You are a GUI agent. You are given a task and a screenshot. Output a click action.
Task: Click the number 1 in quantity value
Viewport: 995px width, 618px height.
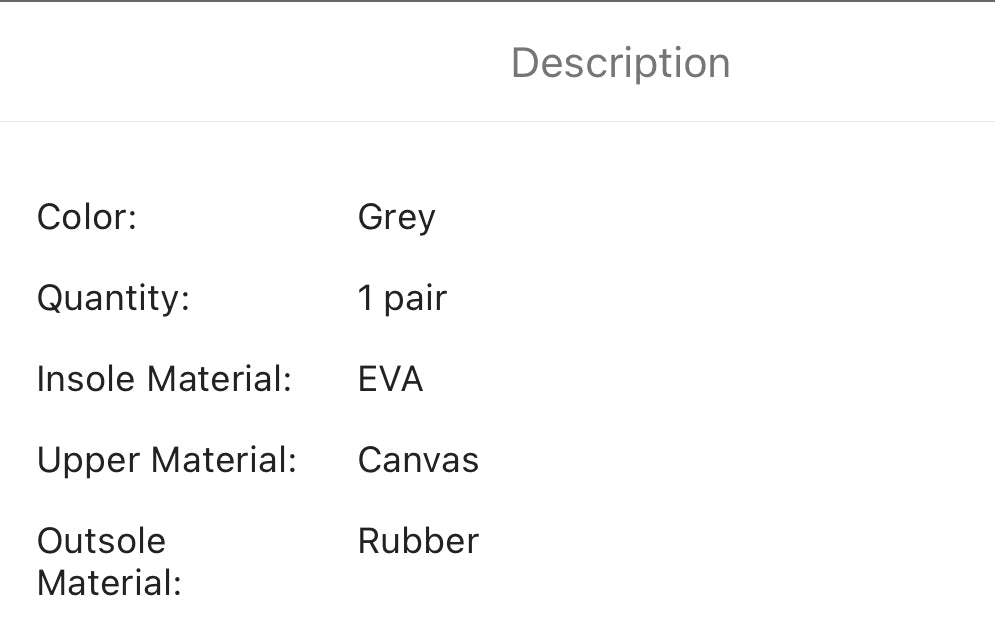(x=365, y=298)
